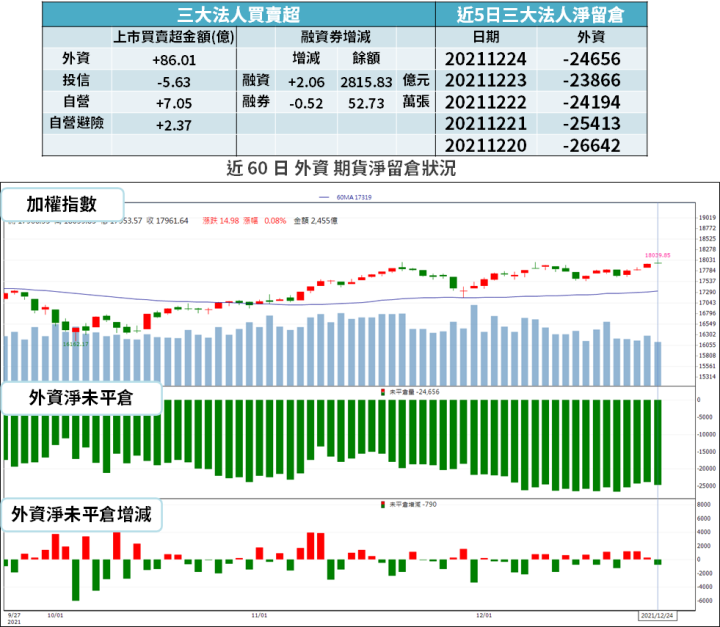Click the 萬張 unit label
Image resolution: width=720 pixels, height=627 pixels.
[416, 101]
